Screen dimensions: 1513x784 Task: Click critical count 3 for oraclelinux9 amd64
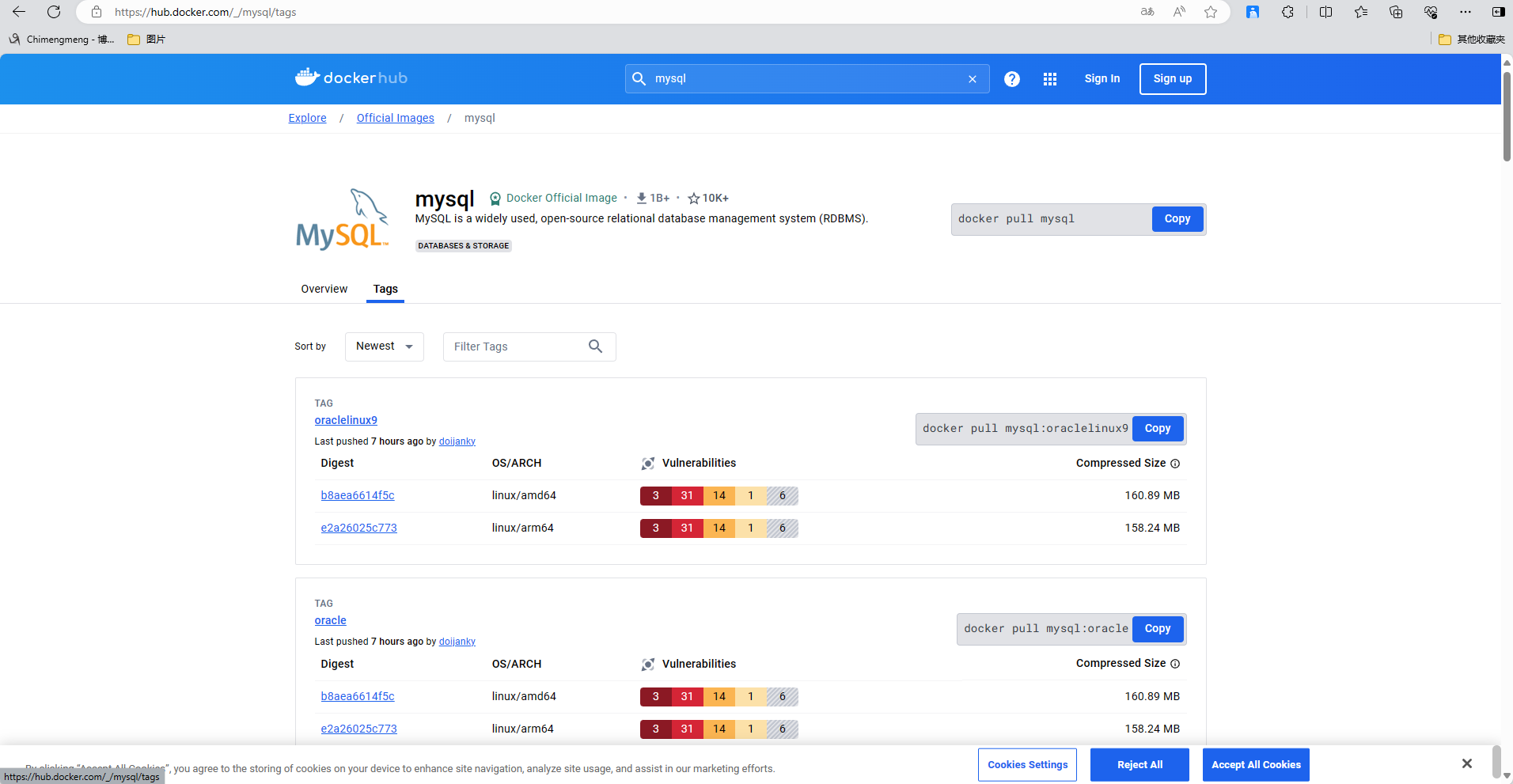click(656, 496)
